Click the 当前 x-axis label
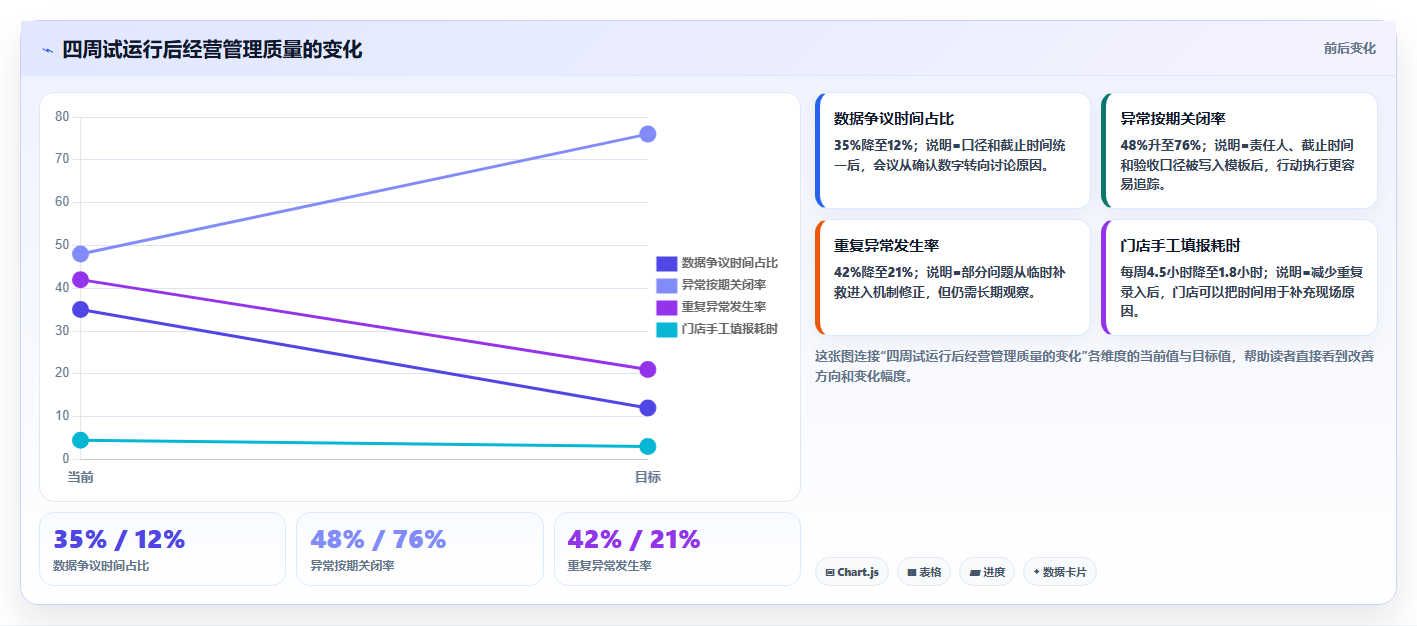The image size is (1417, 626). [80, 477]
